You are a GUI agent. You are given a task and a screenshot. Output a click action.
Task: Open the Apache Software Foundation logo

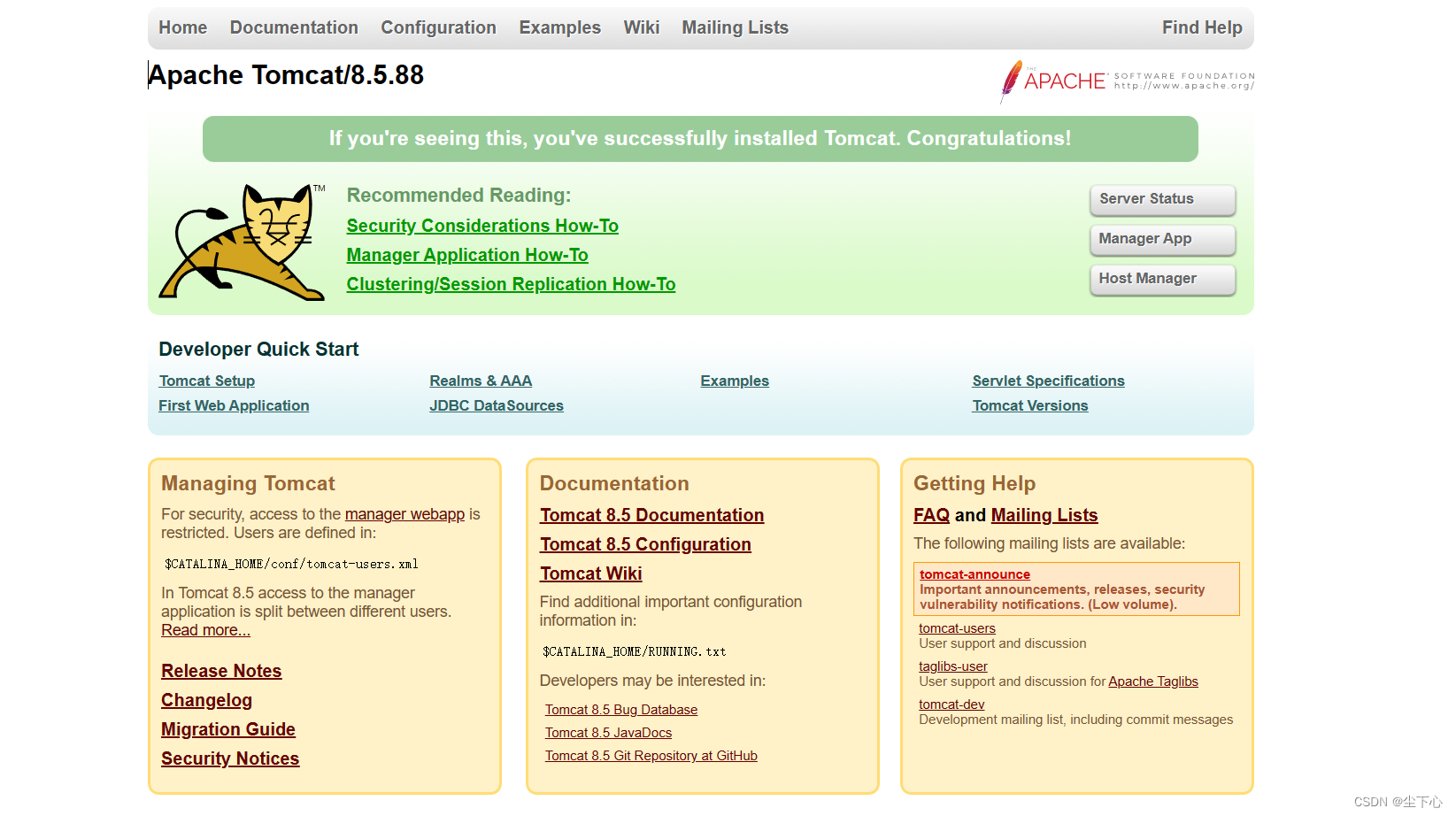tap(1127, 81)
